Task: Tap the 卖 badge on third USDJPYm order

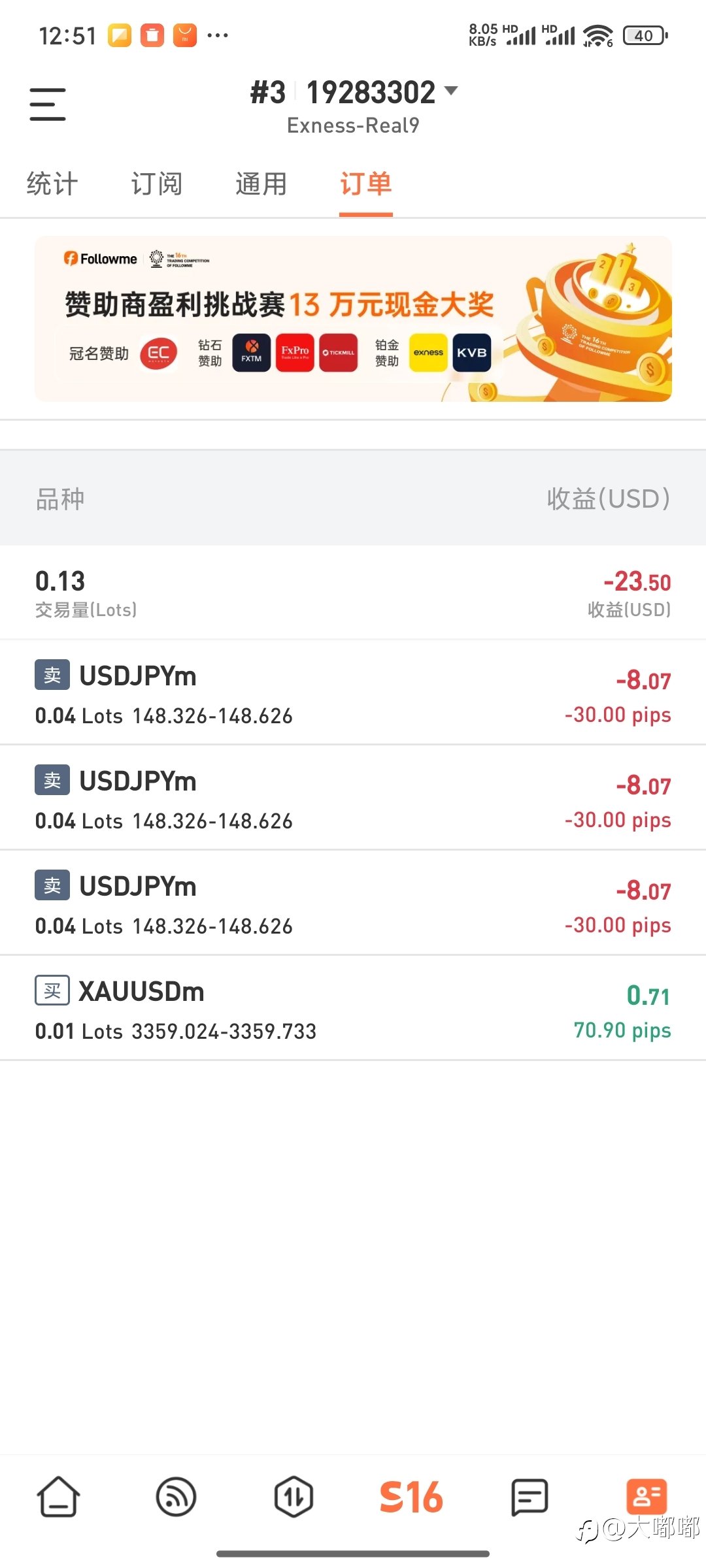Action: 52,885
